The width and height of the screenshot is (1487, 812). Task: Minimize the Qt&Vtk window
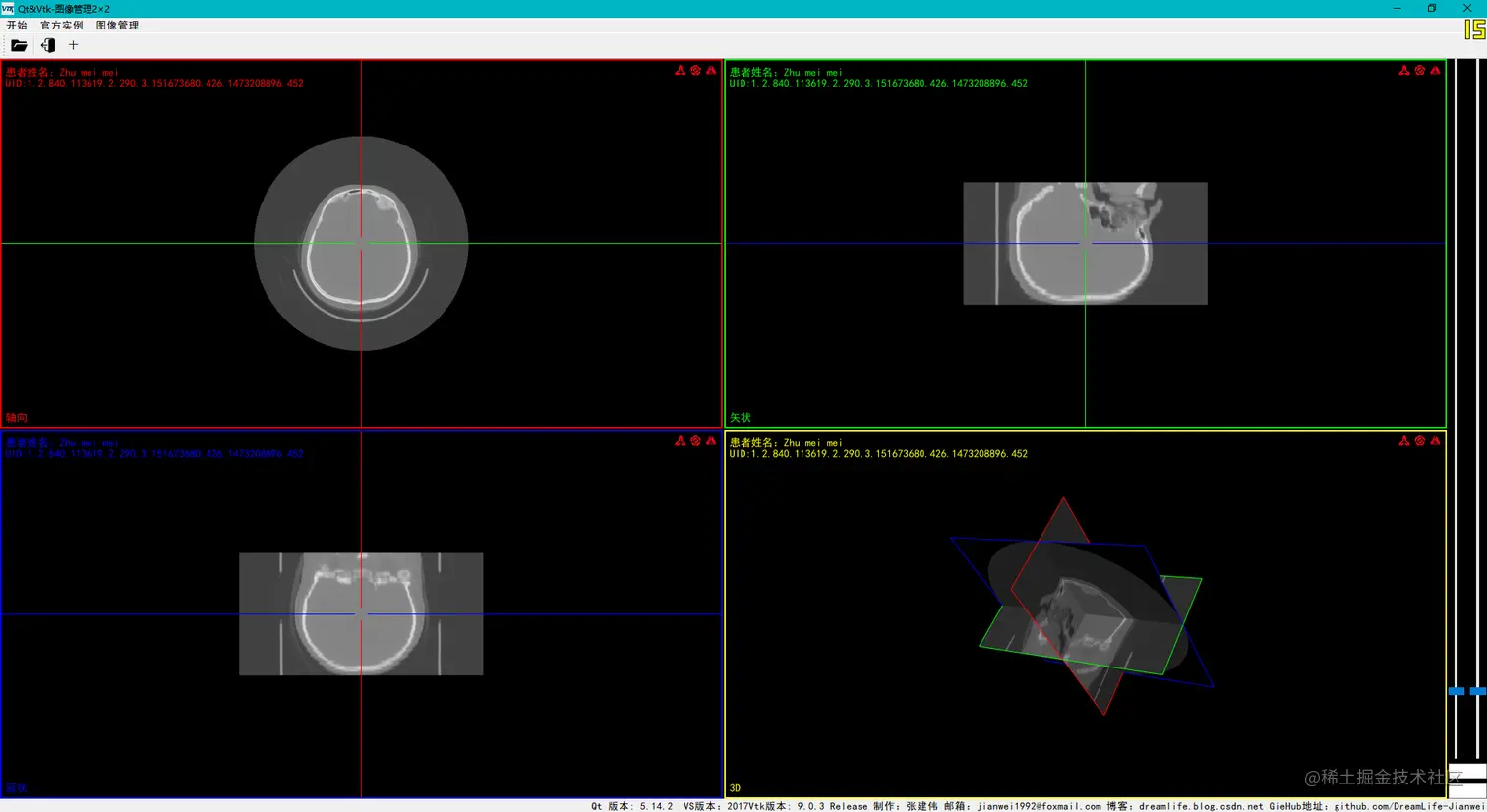click(x=1397, y=8)
